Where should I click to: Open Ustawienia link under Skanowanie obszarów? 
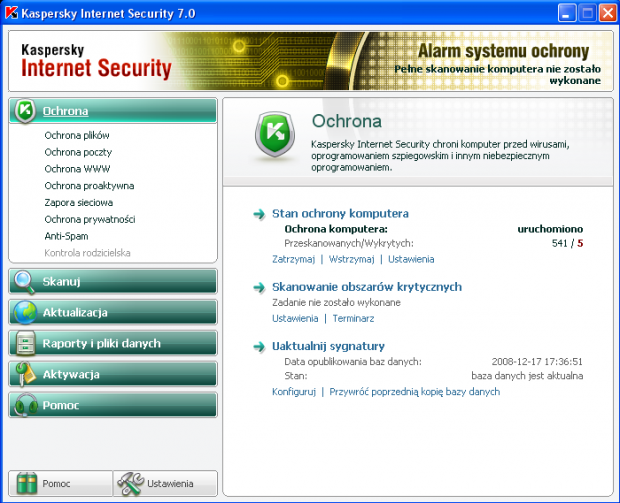pyautogui.click(x=295, y=318)
